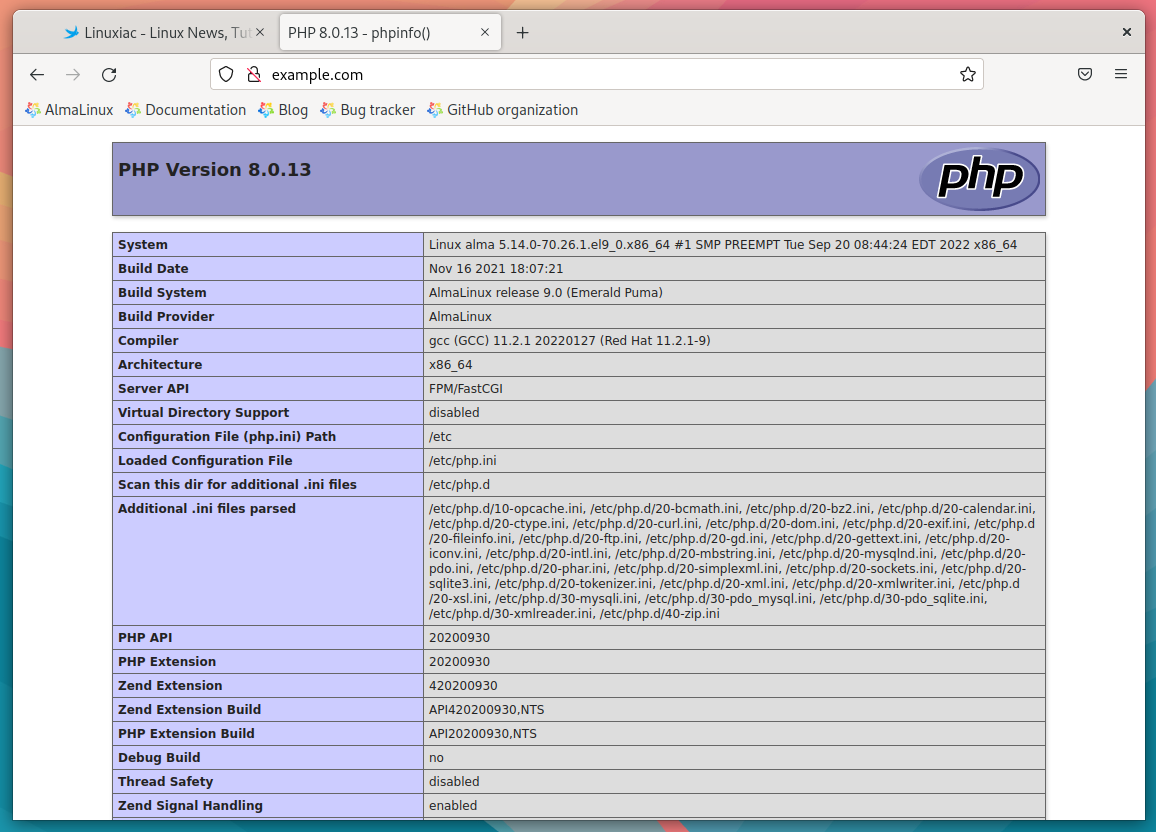Open the Blog bookmark

(283, 110)
